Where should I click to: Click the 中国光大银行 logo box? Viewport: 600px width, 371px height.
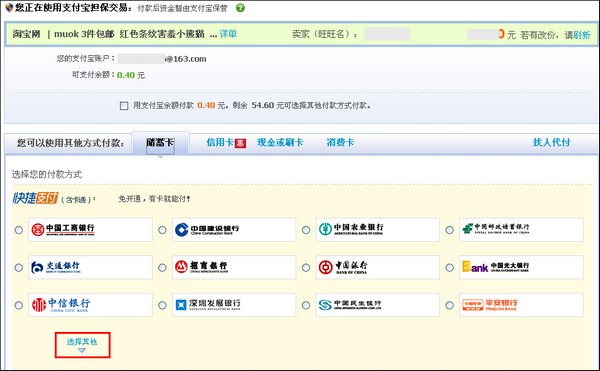pyautogui.click(x=521, y=267)
